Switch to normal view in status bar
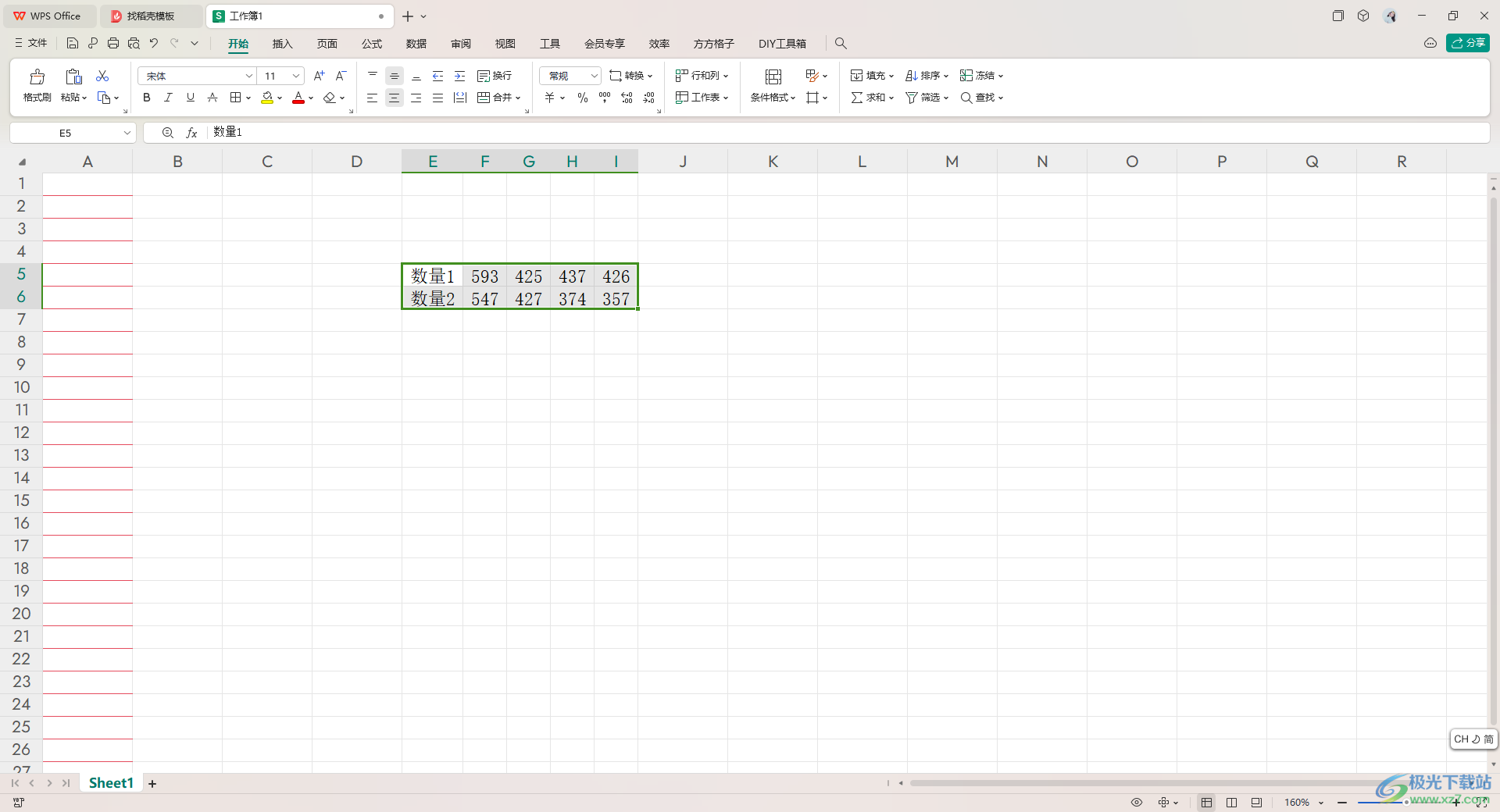1500x812 pixels. [1207, 803]
